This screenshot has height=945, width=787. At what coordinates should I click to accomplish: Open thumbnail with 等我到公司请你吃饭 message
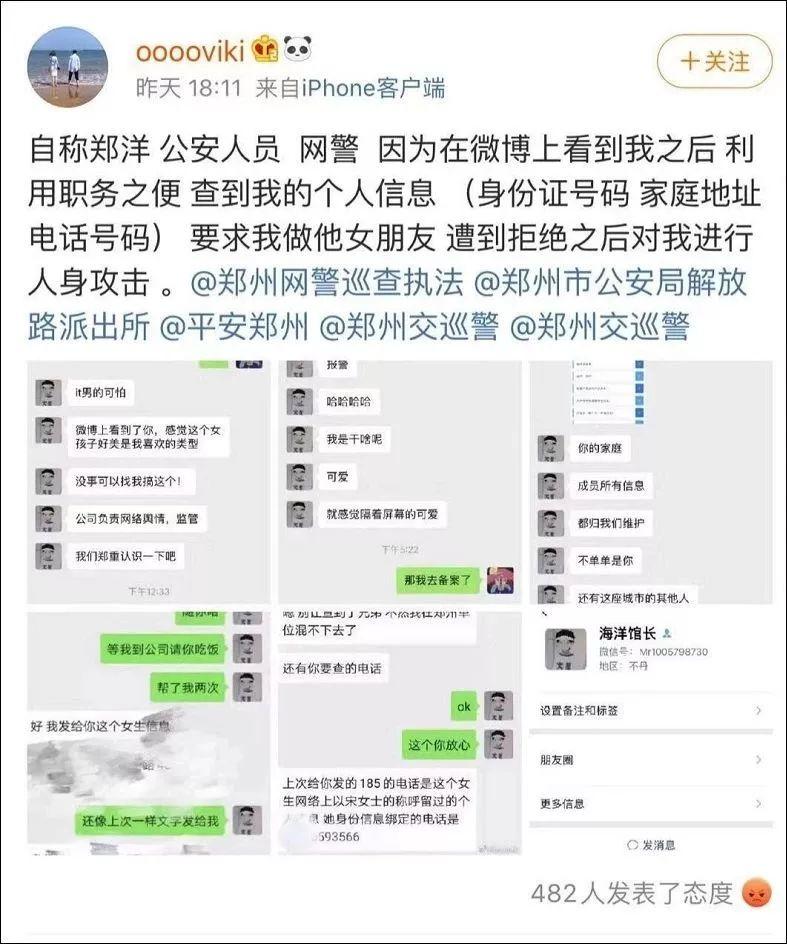point(148,733)
